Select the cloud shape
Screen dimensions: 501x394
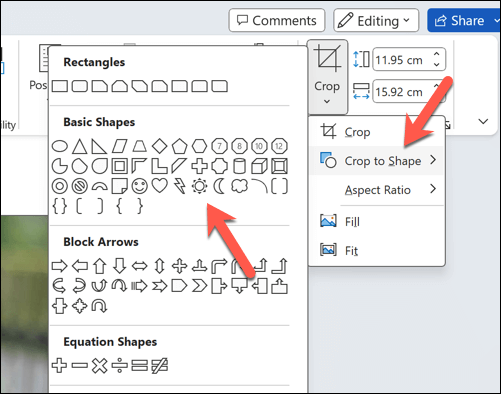coord(239,186)
